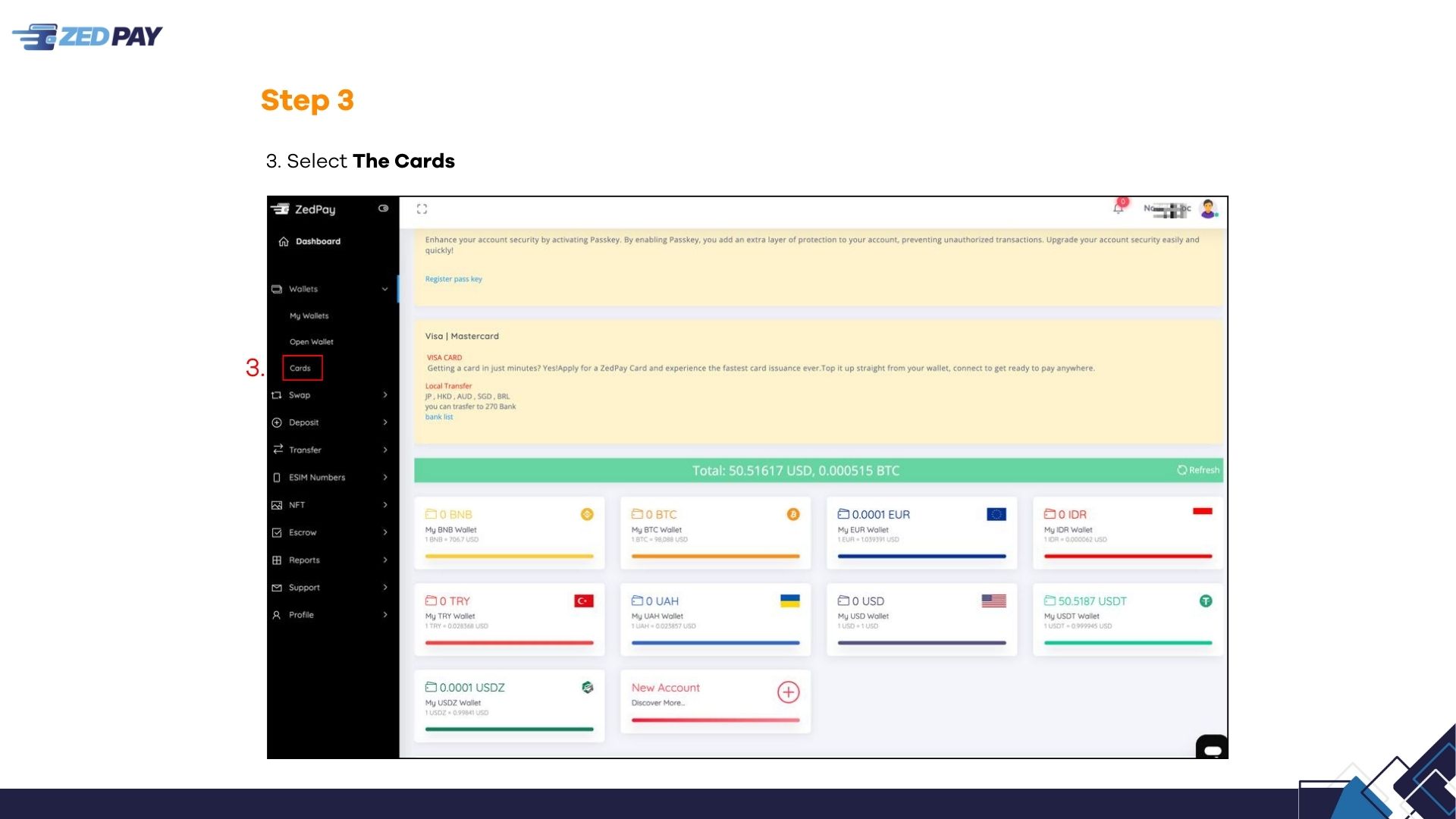The image size is (1456, 819).
Task: Expand the Reports menu chevron
Action: [x=385, y=560]
